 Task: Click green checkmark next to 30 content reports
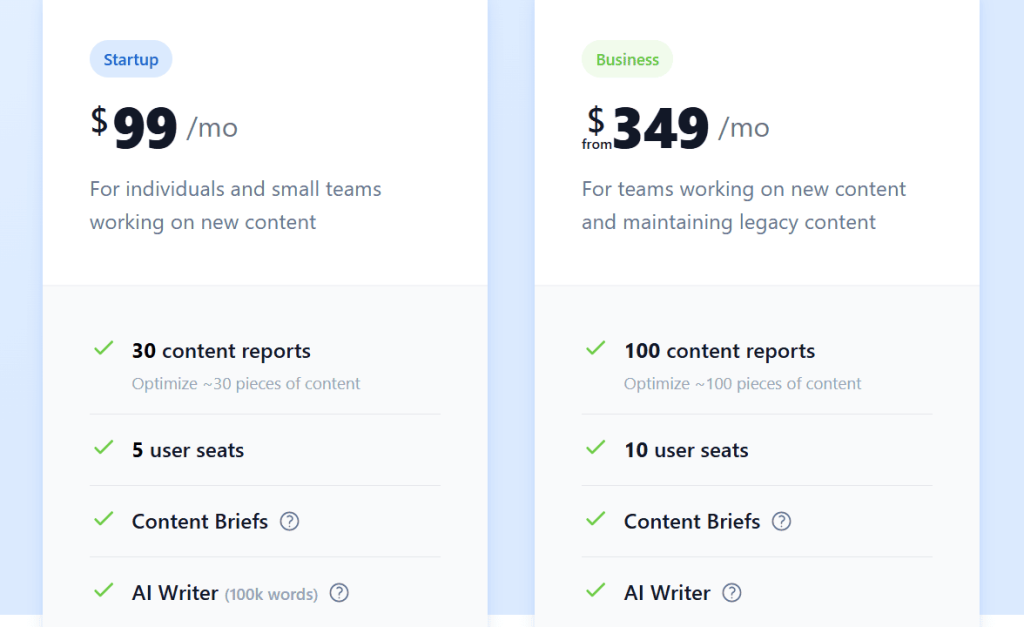click(x=103, y=349)
